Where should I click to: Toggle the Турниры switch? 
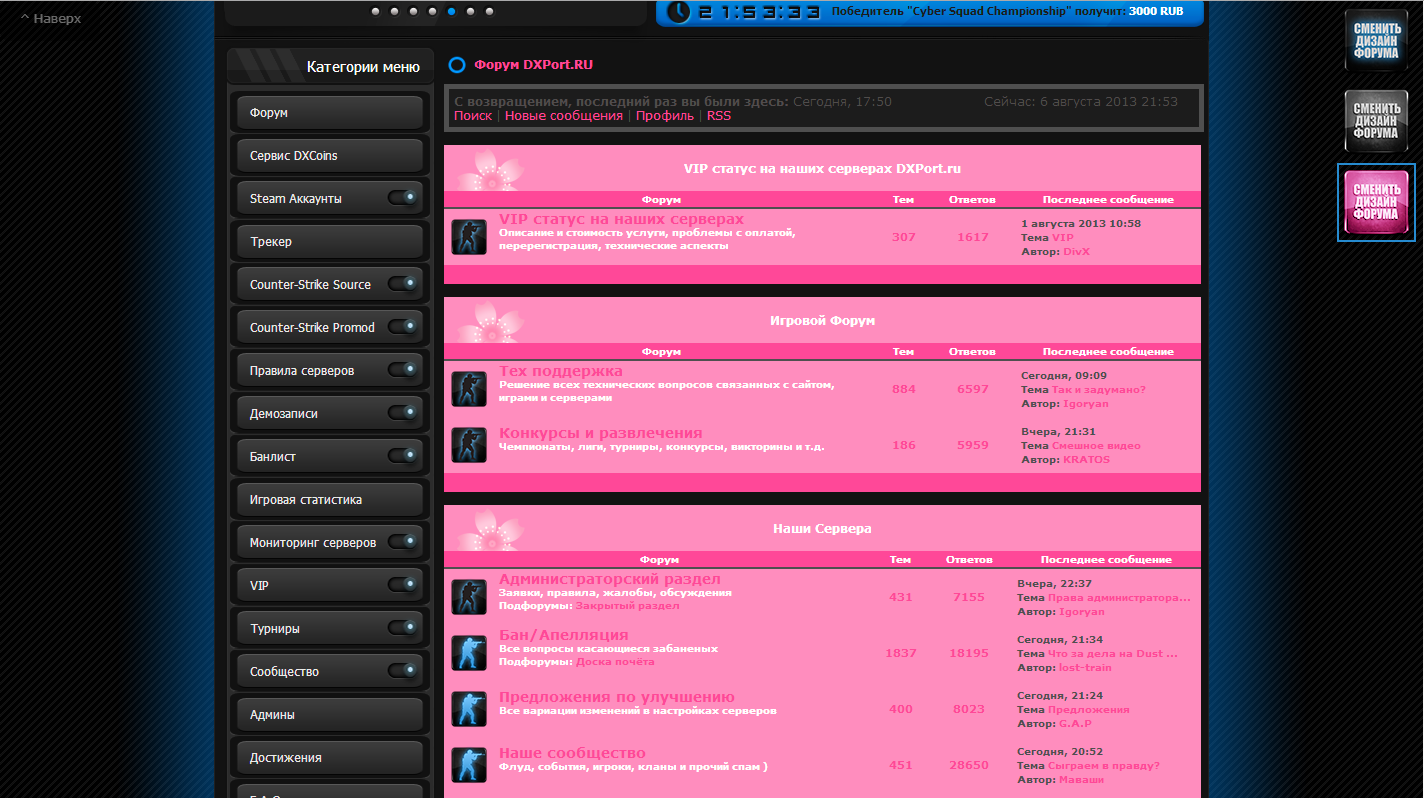[402, 628]
